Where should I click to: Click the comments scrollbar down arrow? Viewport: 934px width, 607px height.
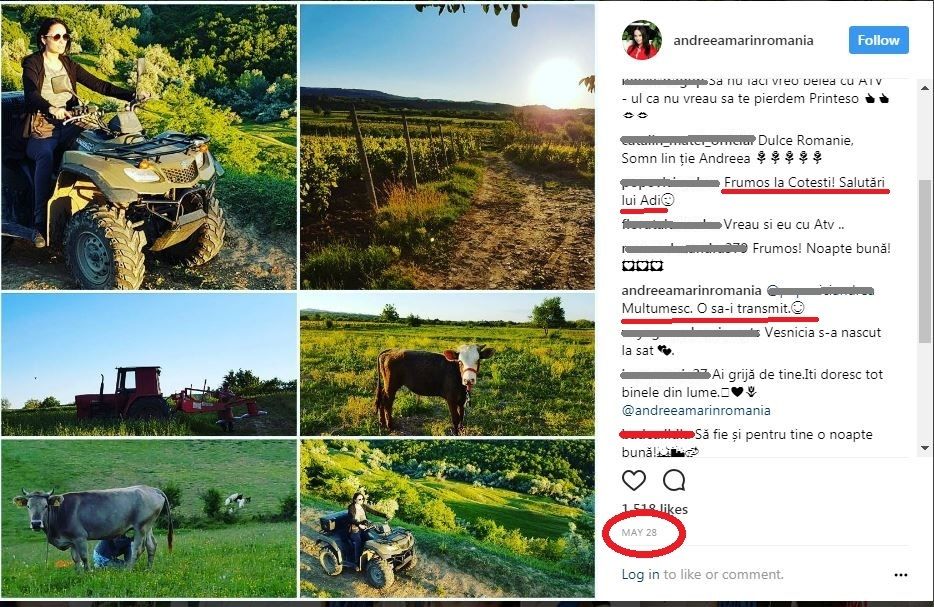point(925,448)
